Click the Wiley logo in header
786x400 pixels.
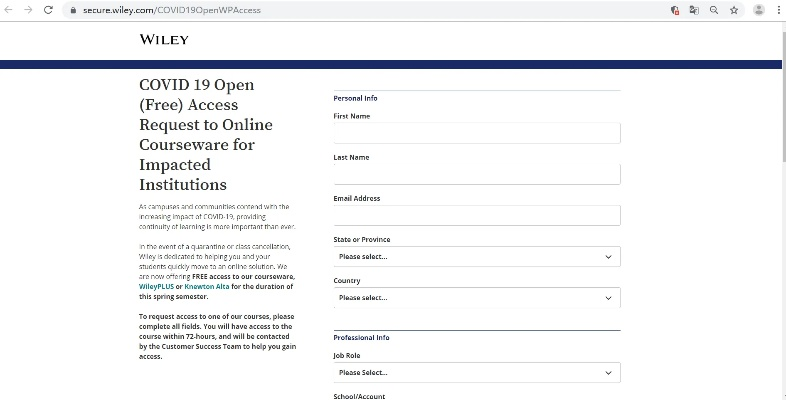(164, 40)
